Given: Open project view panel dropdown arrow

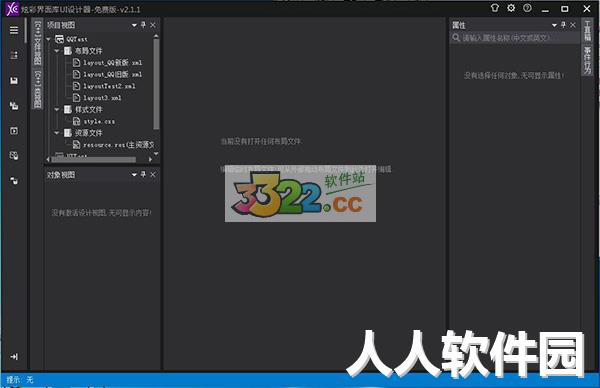Looking at the screenshot, I should 134,25.
